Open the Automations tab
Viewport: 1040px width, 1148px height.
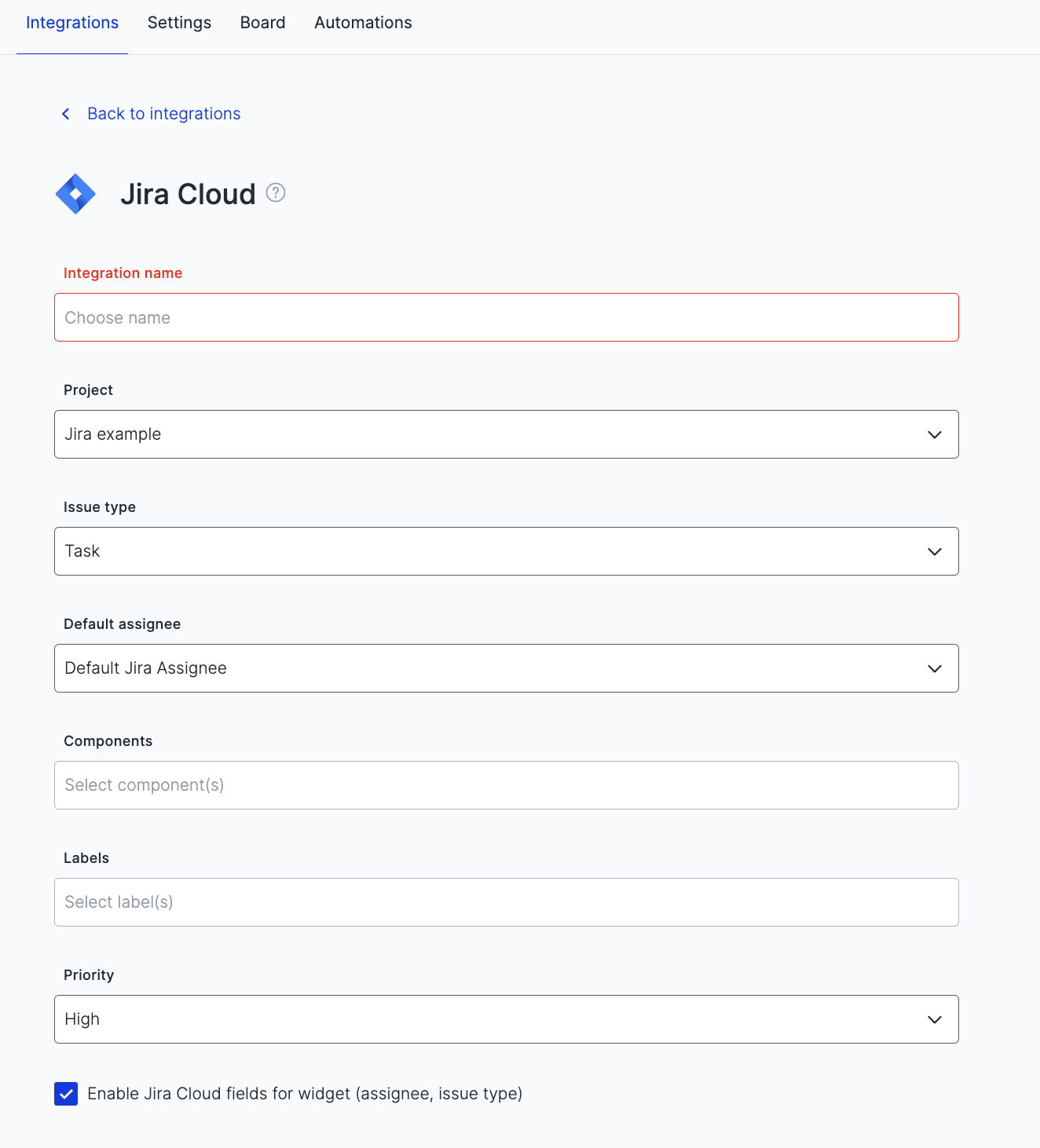[x=362, y=23]
